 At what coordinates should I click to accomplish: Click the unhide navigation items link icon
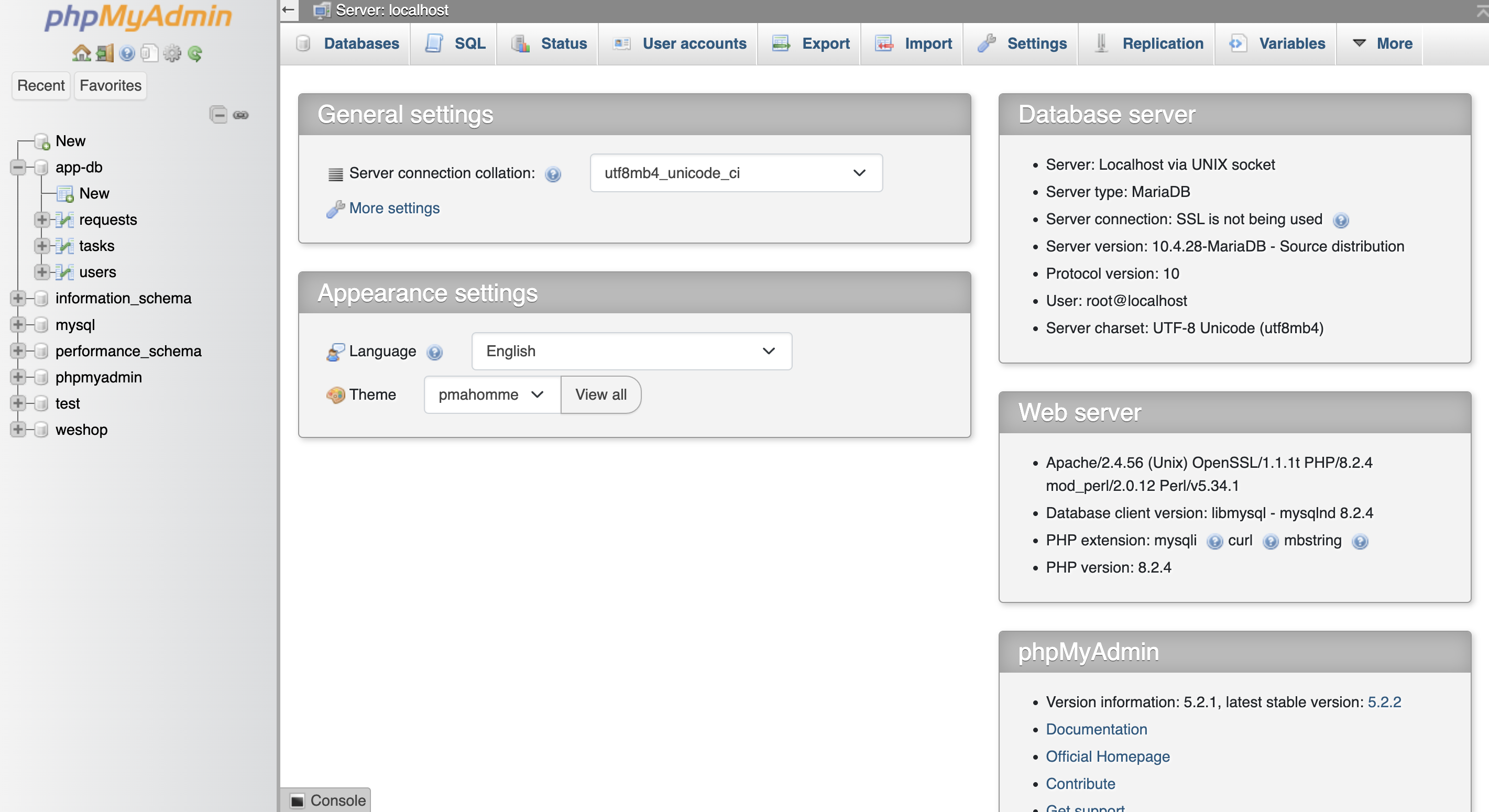click(241, 114)
